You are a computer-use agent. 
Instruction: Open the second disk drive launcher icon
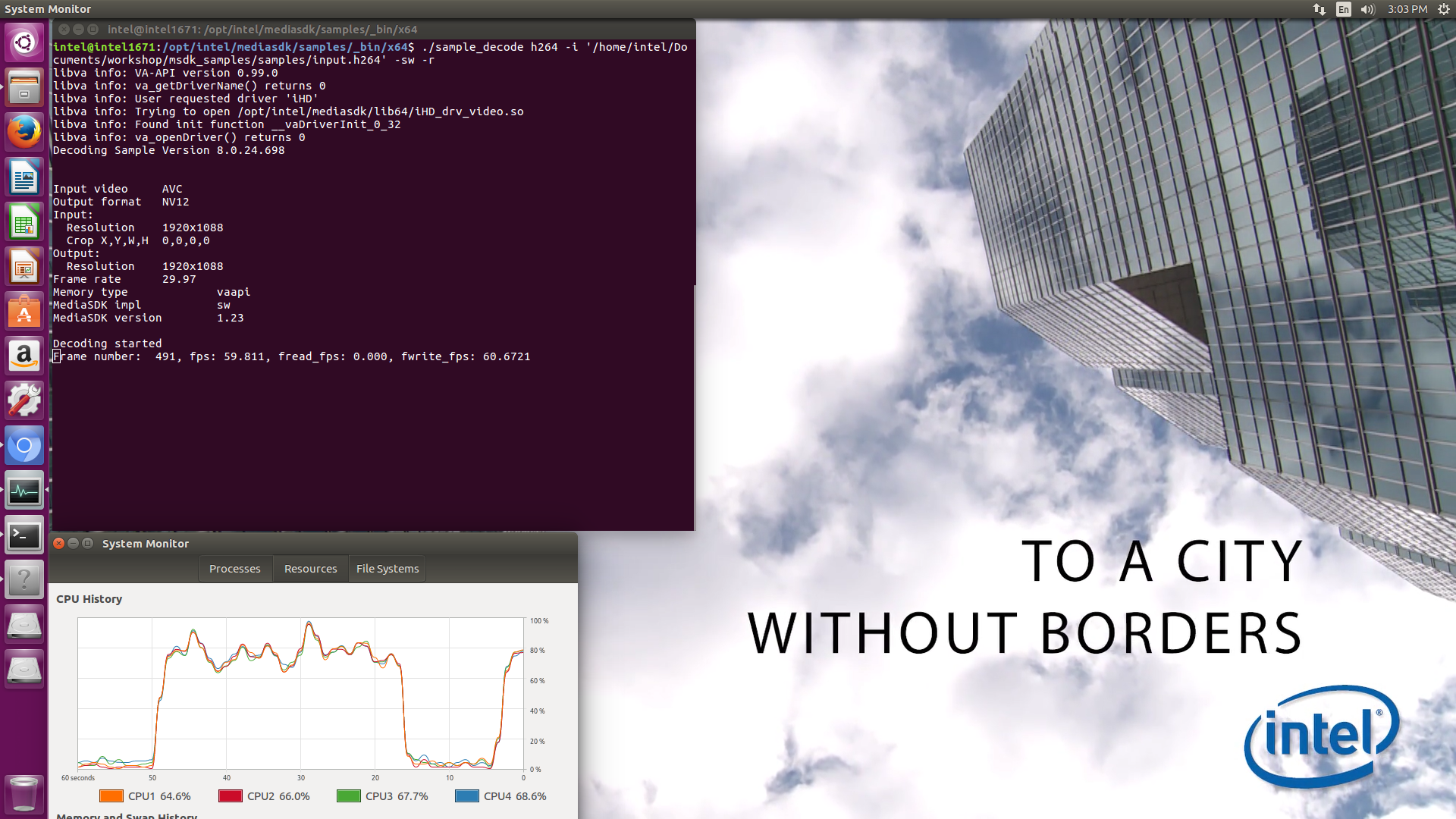click(x=24, y=670)
